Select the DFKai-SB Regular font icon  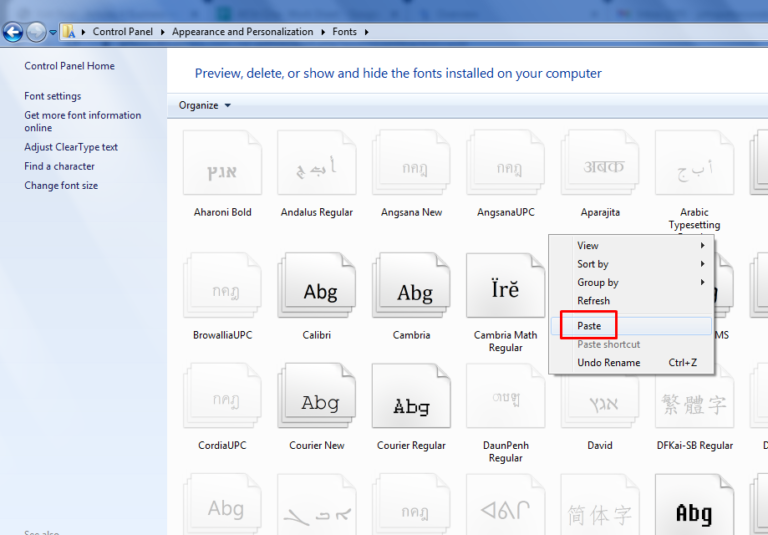pos(695,401)
